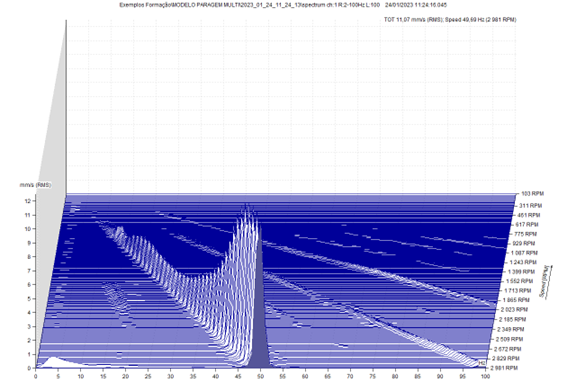Select the 103 RPM trace label
The width and height of the screenshot is (567, 382).
pos(533,194)
